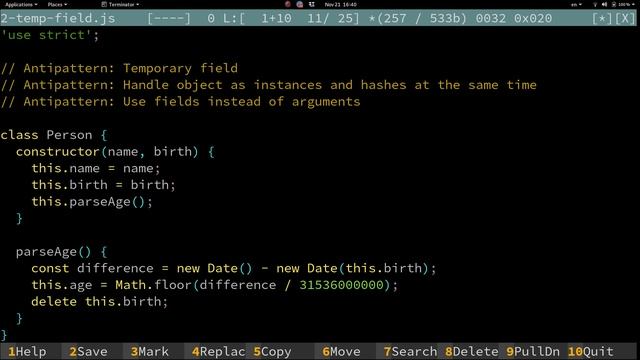This screenshot has width=640, height=360.
Task: Click the third tray icon beside the clock
Action: coord(312,4)
